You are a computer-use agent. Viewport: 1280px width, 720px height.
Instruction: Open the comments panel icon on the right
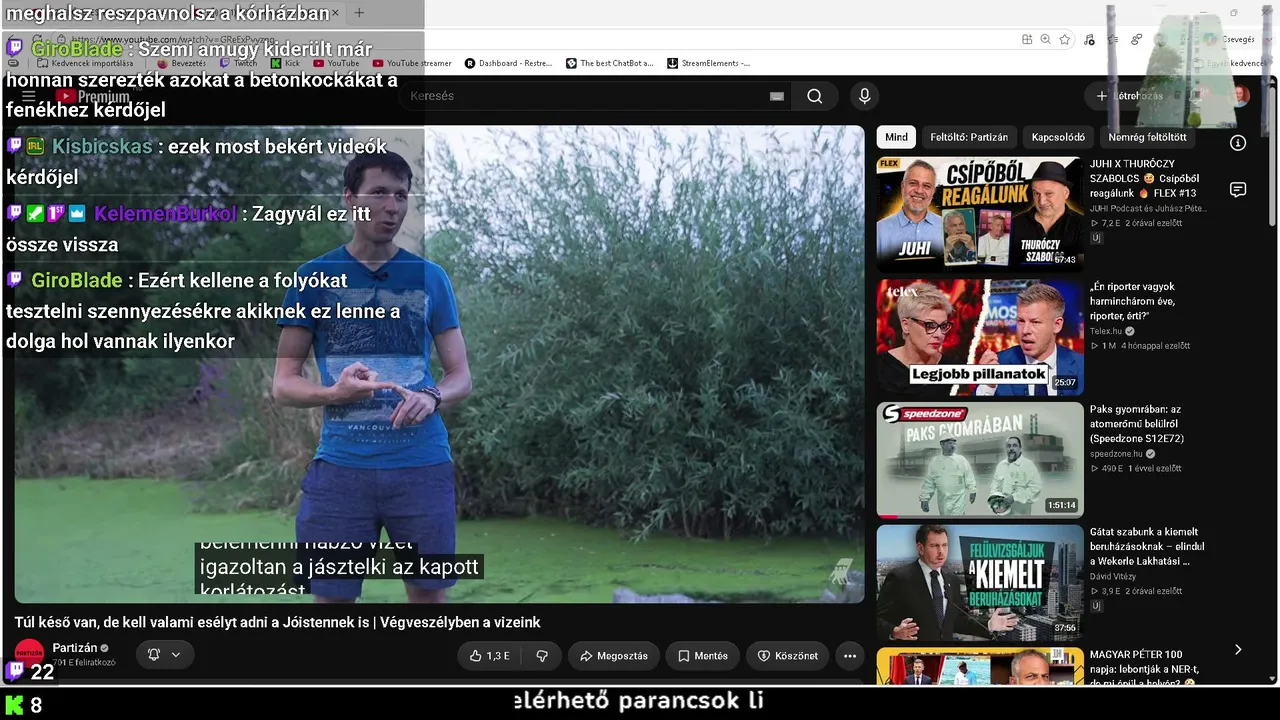1238,190
